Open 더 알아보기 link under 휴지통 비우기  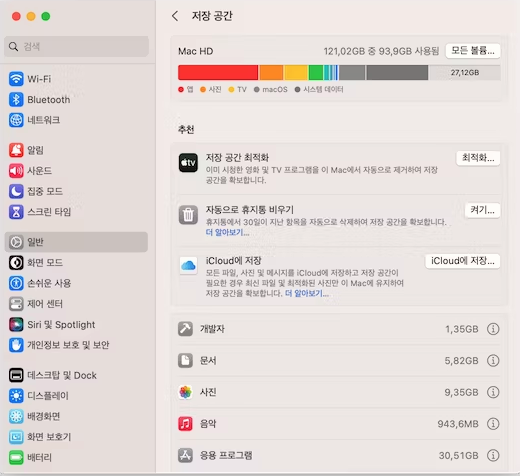pos(227,232)
